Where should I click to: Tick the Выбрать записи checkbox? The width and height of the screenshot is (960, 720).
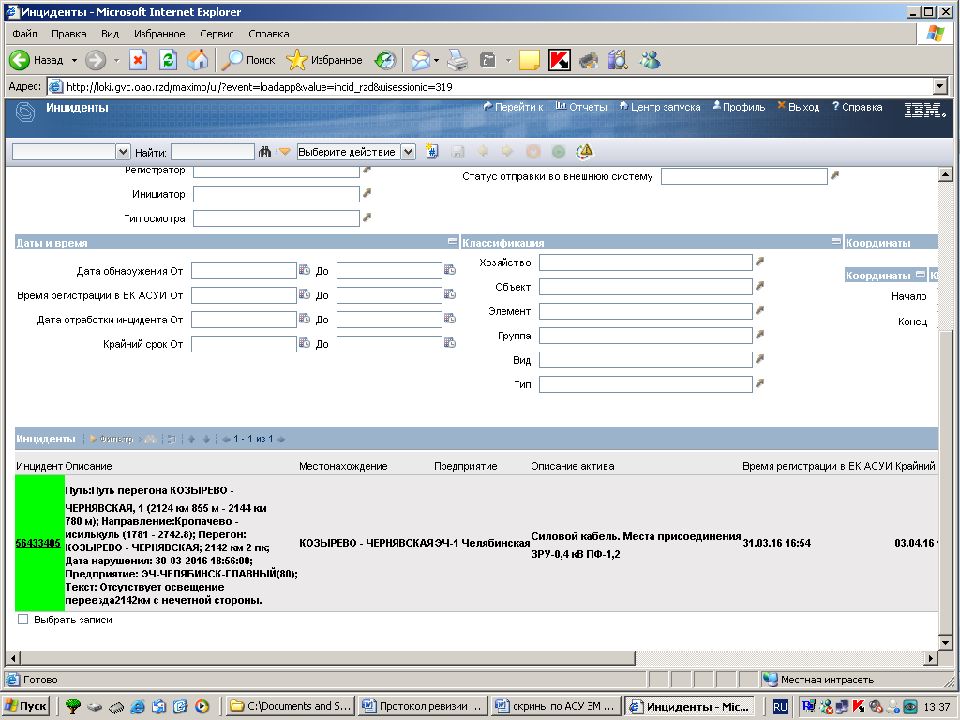coord(23,620)
